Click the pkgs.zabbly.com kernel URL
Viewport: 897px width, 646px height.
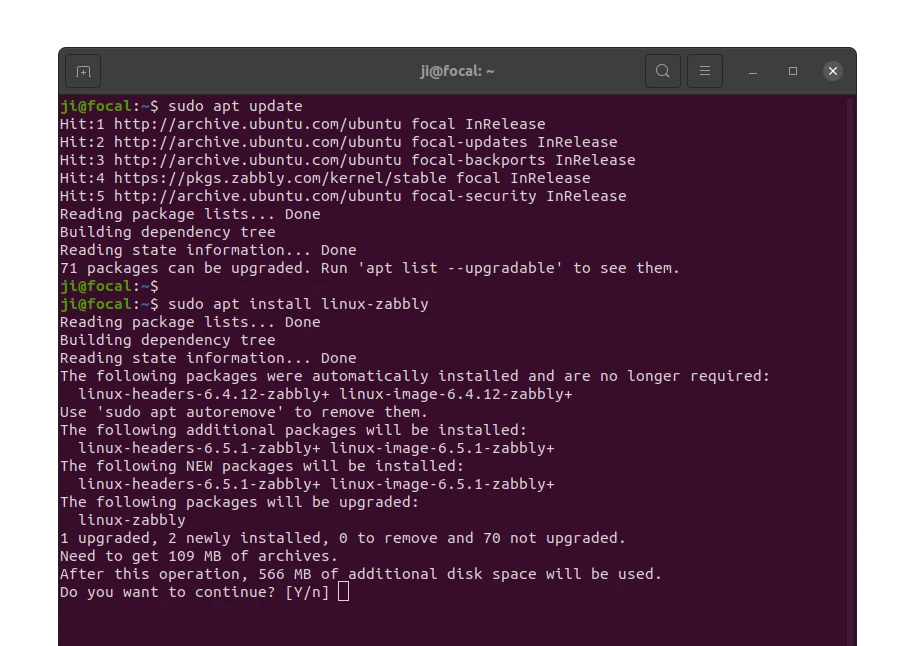pos(280,178)
